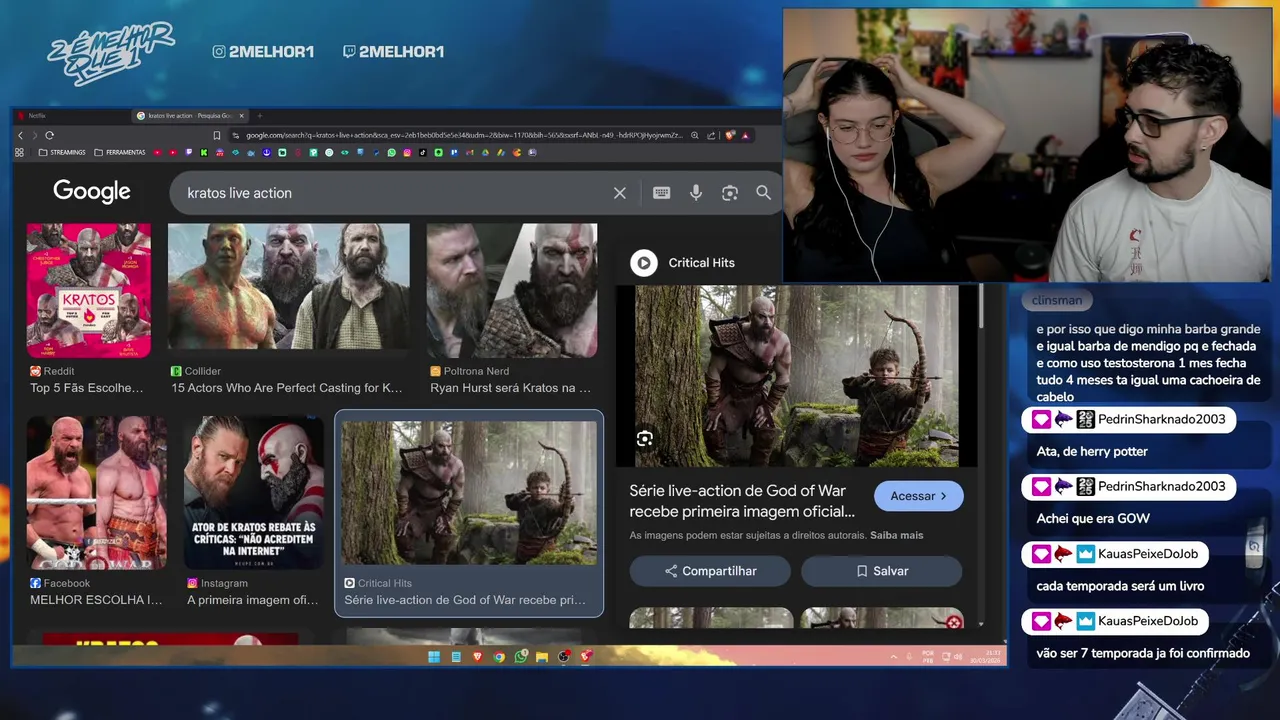
Task: Show hidden system tray icons
Action: (x=894, y=657)
